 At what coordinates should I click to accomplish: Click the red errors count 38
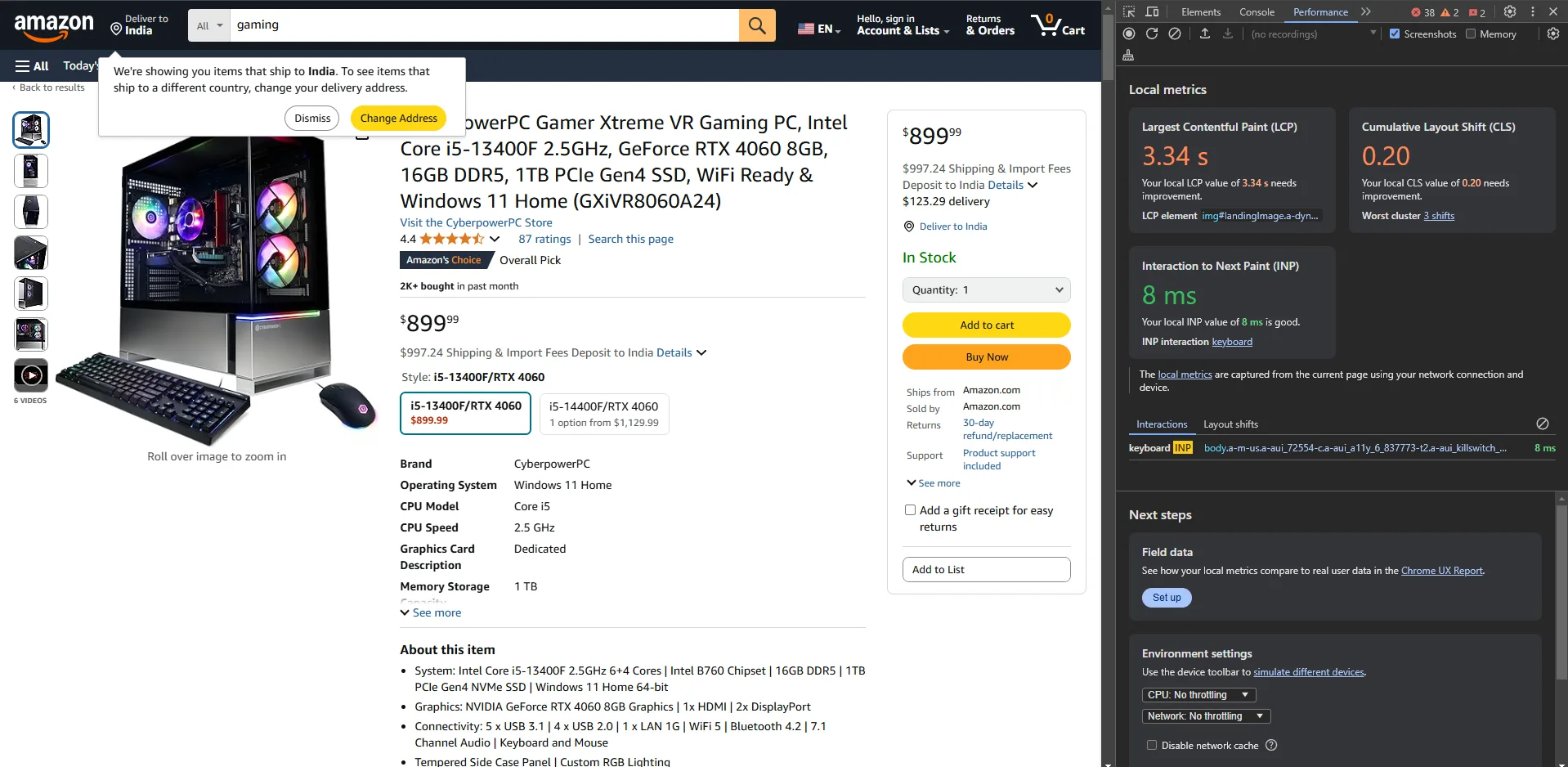(1422, 12)
